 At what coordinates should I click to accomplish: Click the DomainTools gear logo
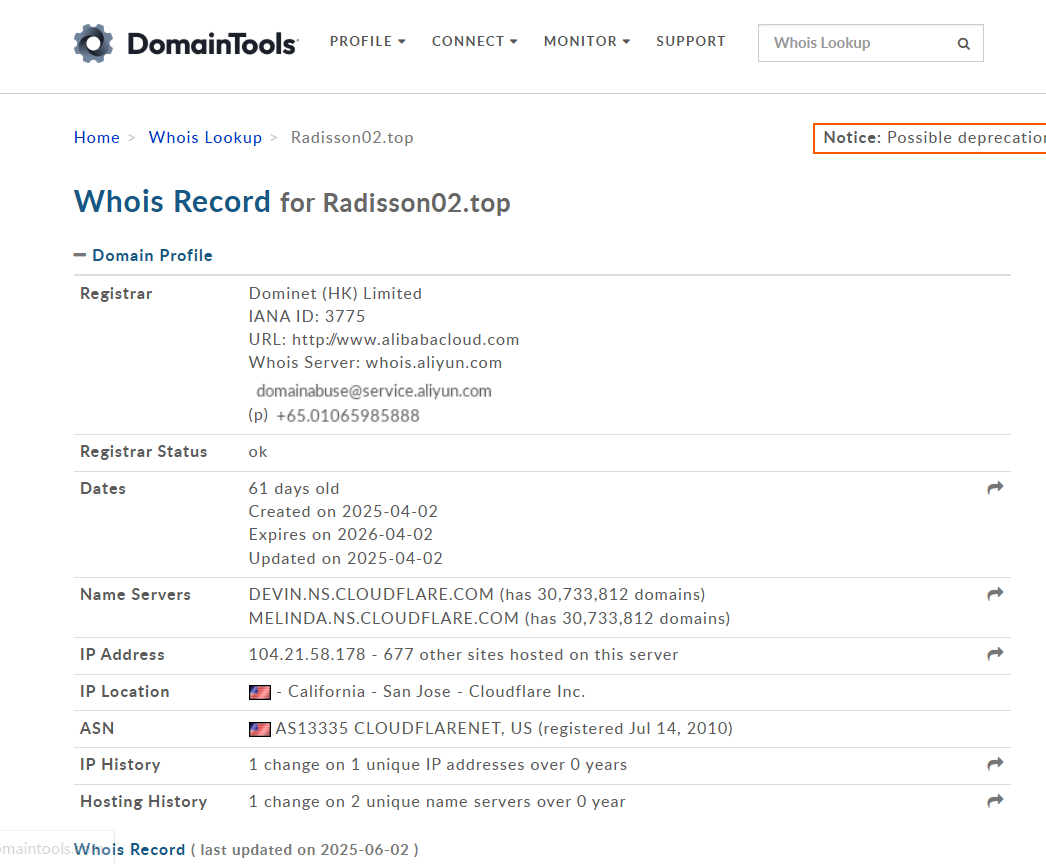click(93, 43)
